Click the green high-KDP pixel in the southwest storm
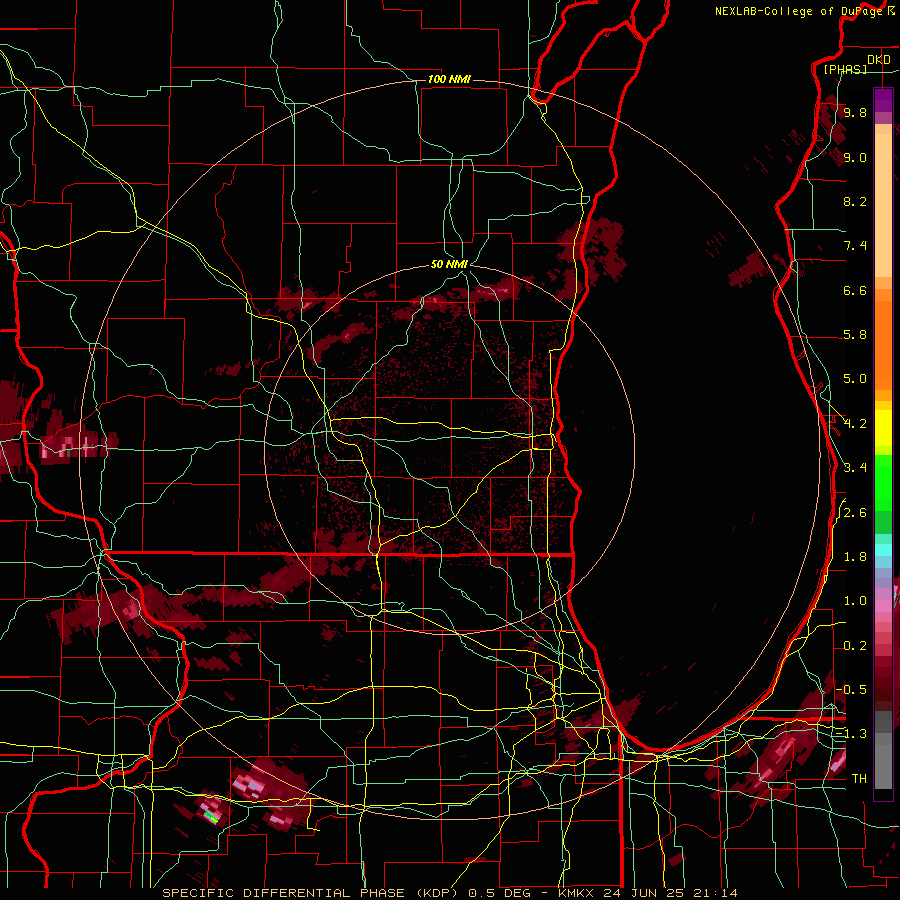 [x=211, y=817]
